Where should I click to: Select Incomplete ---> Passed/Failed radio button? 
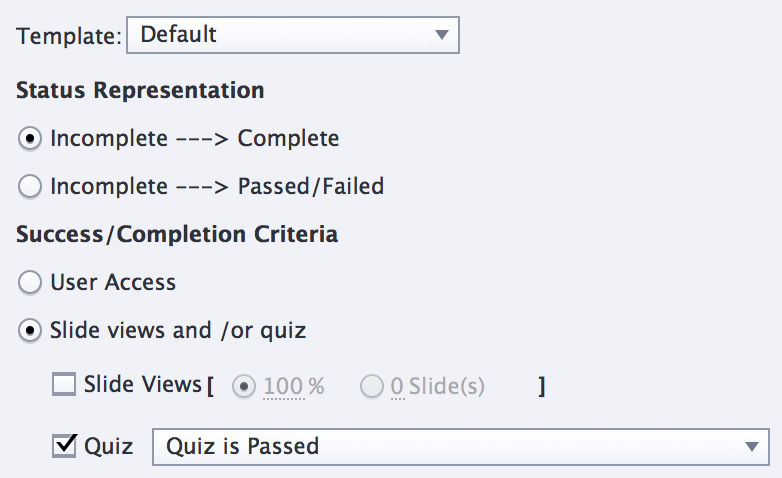(x=29, y=186)
